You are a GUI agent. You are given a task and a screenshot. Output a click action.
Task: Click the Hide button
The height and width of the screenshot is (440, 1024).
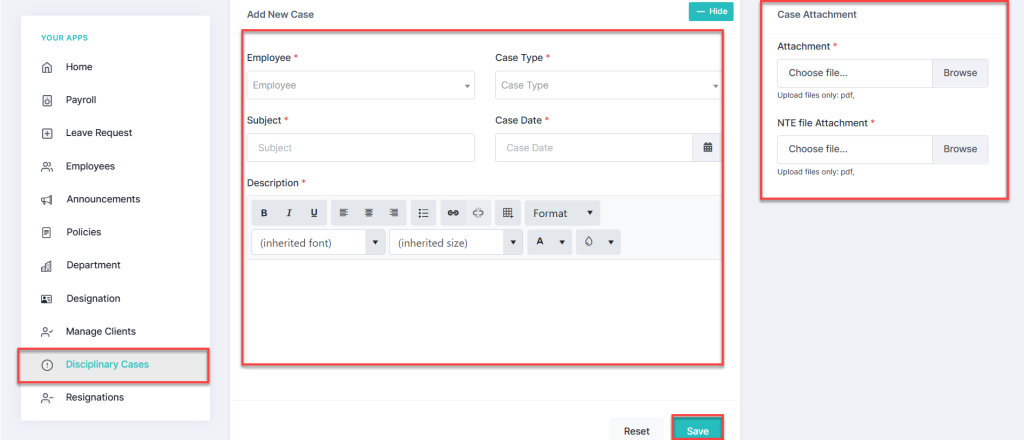pos(711,12)
